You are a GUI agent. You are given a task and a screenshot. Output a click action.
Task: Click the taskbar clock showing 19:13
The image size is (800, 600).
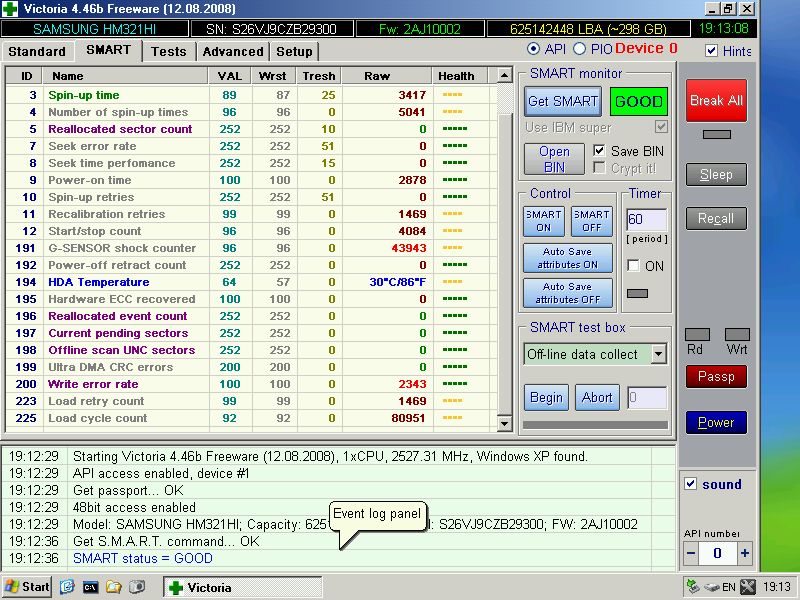(x=777, y=587)
